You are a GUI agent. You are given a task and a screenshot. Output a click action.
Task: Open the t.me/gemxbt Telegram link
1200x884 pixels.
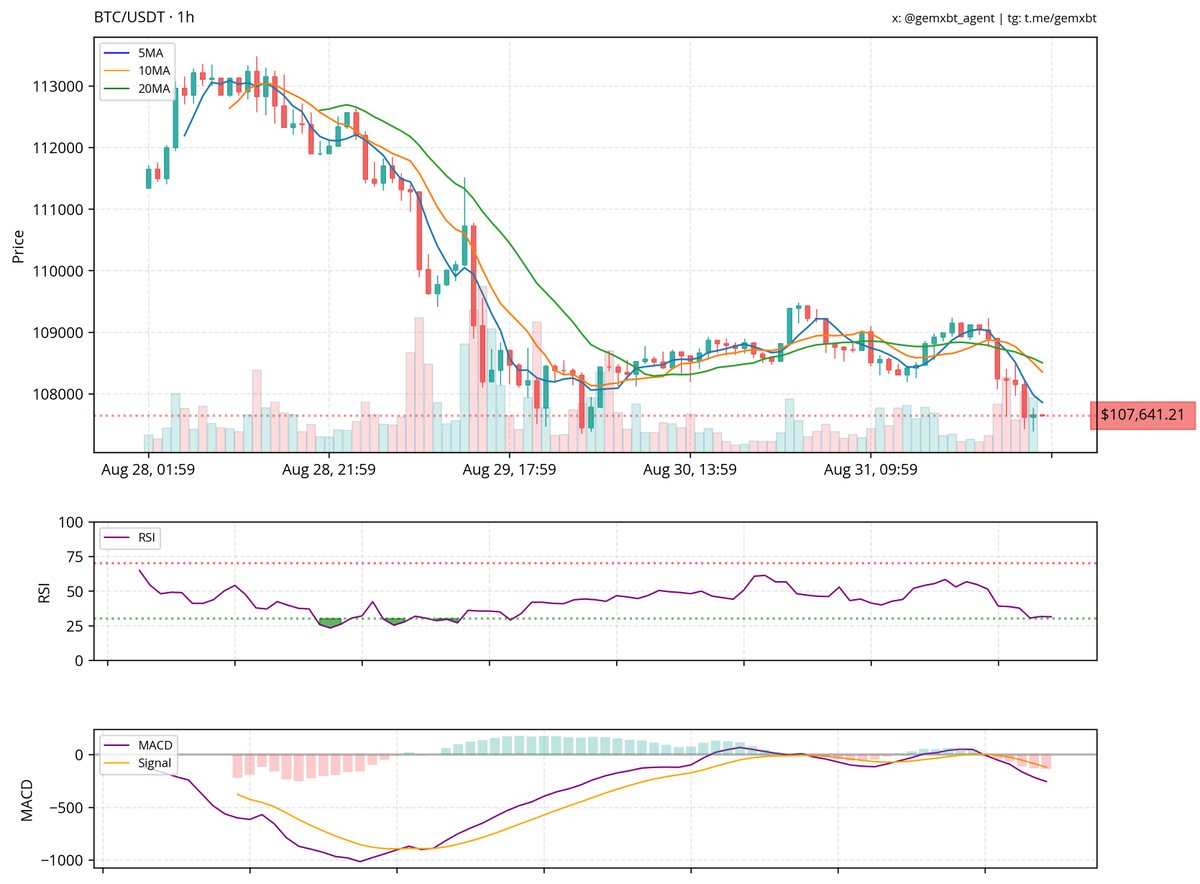pyautogui.click(x=1060, y=18)
